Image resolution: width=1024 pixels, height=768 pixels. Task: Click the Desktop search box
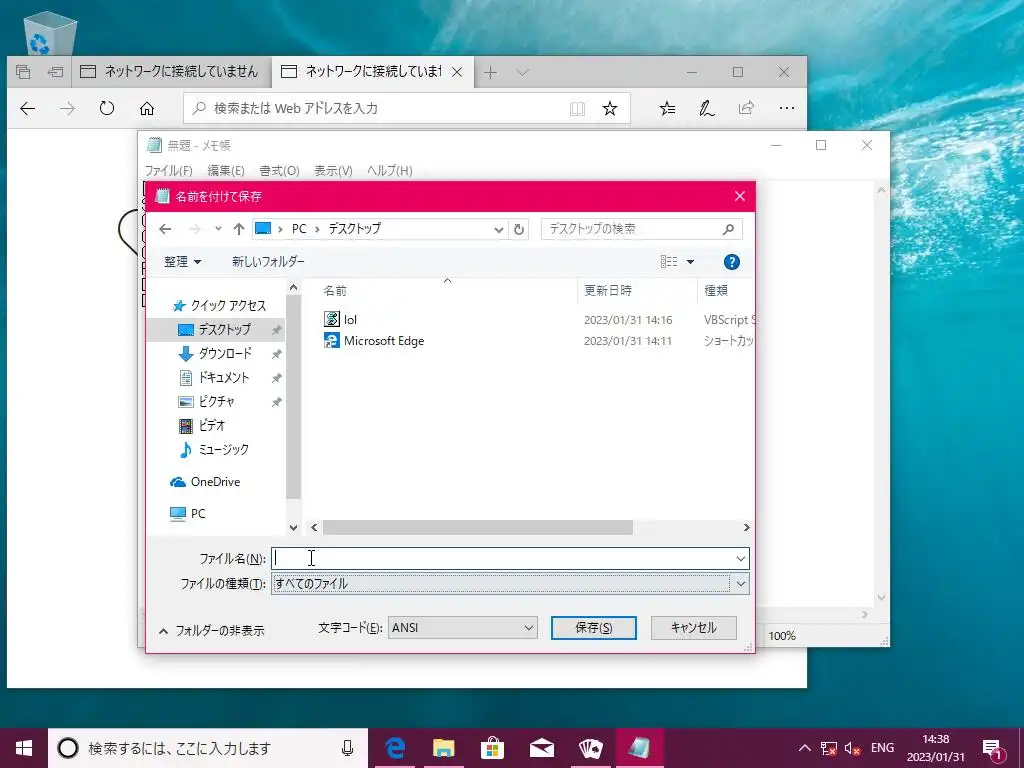coord(641,229)
